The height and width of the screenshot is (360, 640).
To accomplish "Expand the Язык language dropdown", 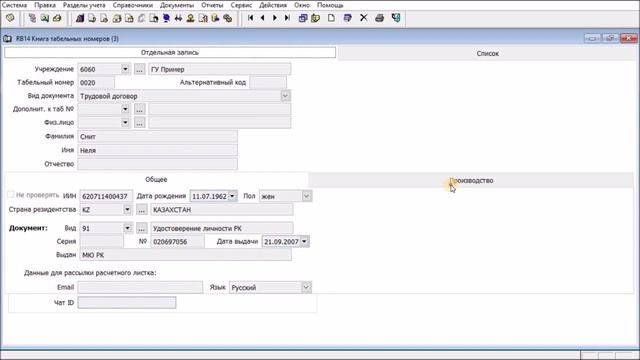I will pyautogui.click(x=306, y=287).
